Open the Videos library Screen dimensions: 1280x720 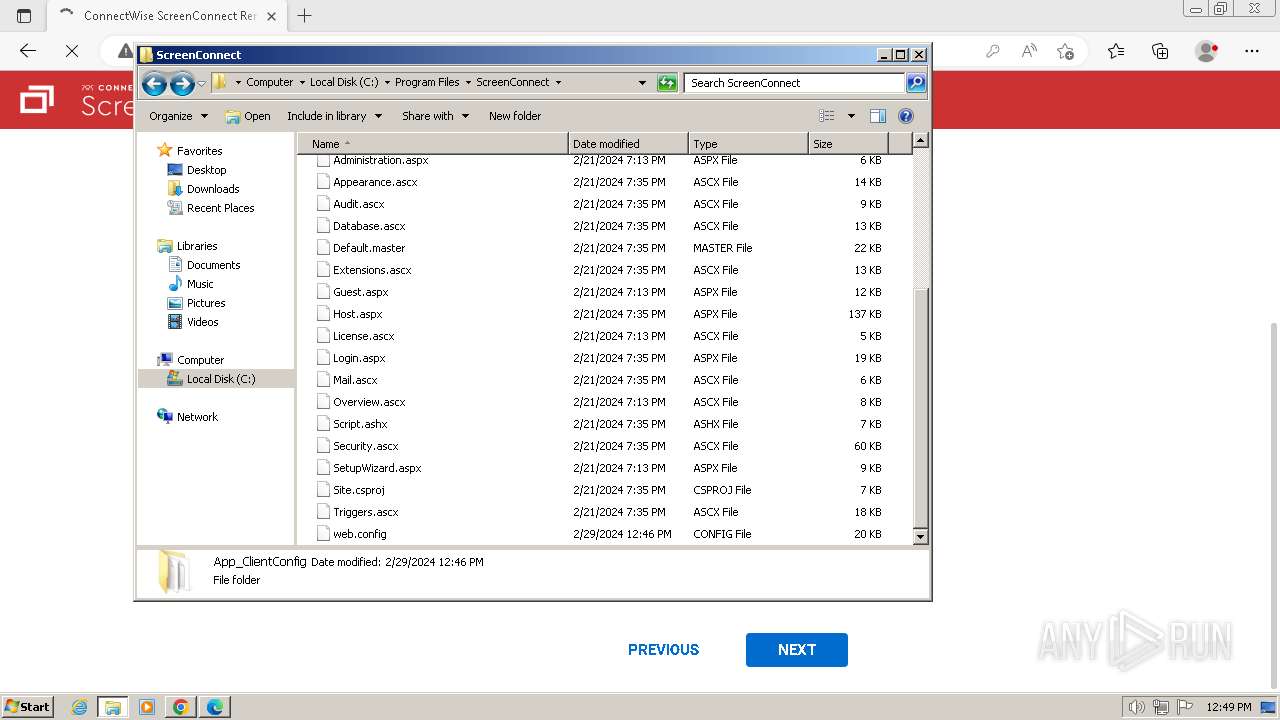pos(202,322)
